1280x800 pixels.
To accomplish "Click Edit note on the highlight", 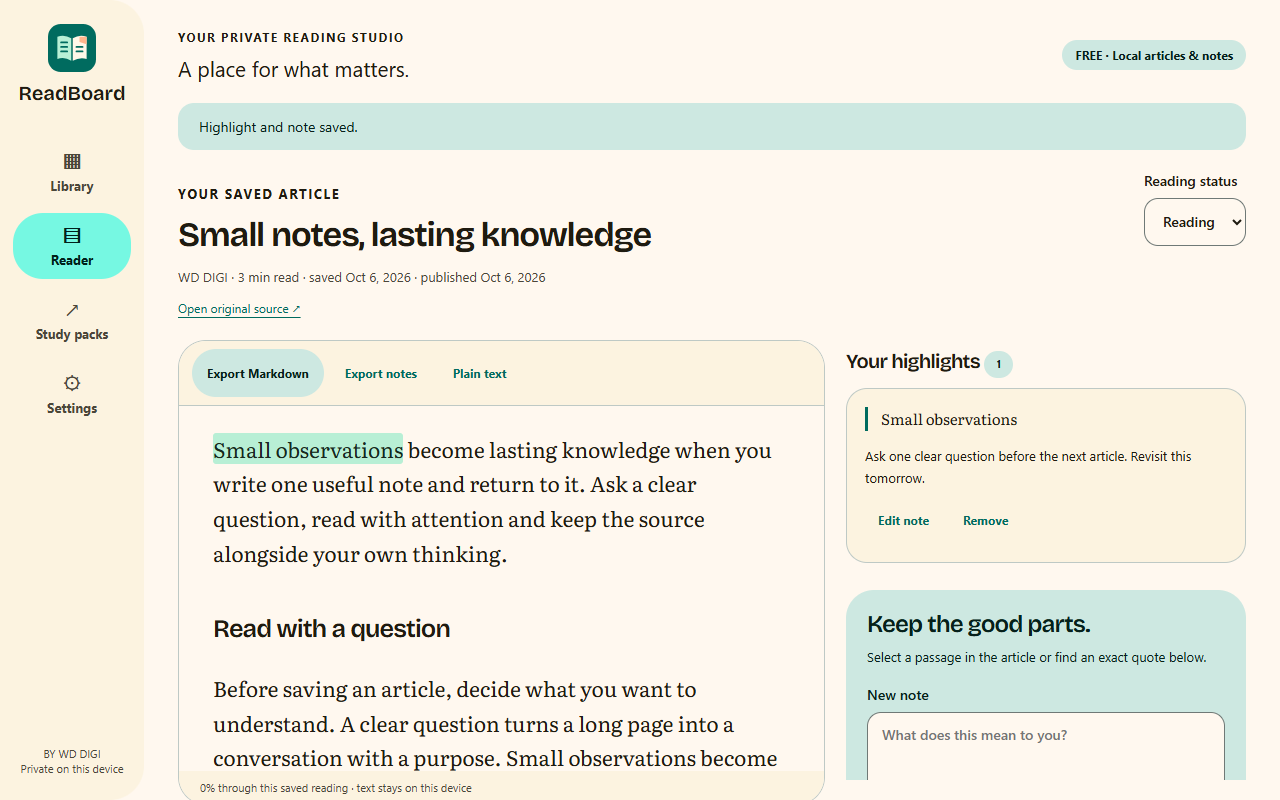I will (x=904, y=520).
